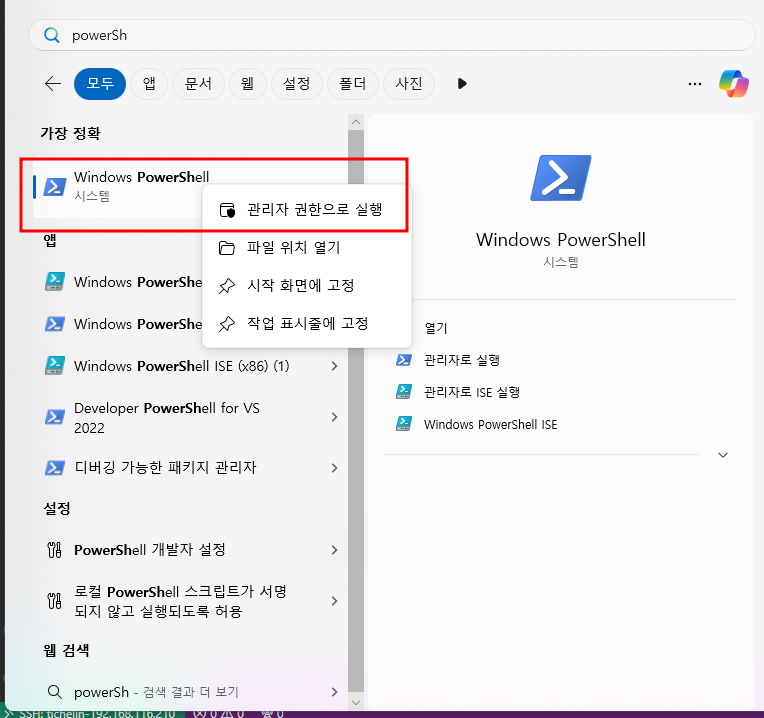Select the 설정 filter tab

[x=297, y=84]
